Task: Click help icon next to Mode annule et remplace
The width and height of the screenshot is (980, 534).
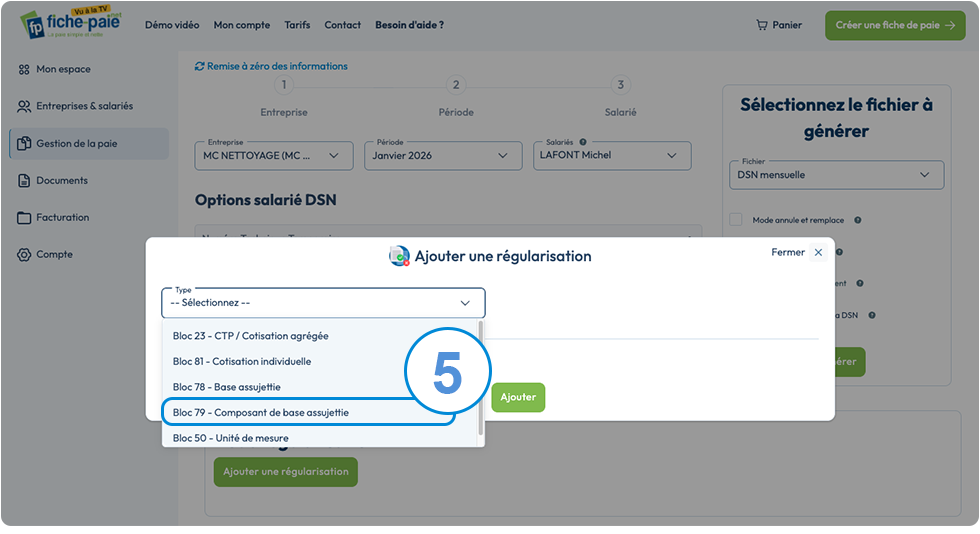Action: tap(858, 220)
